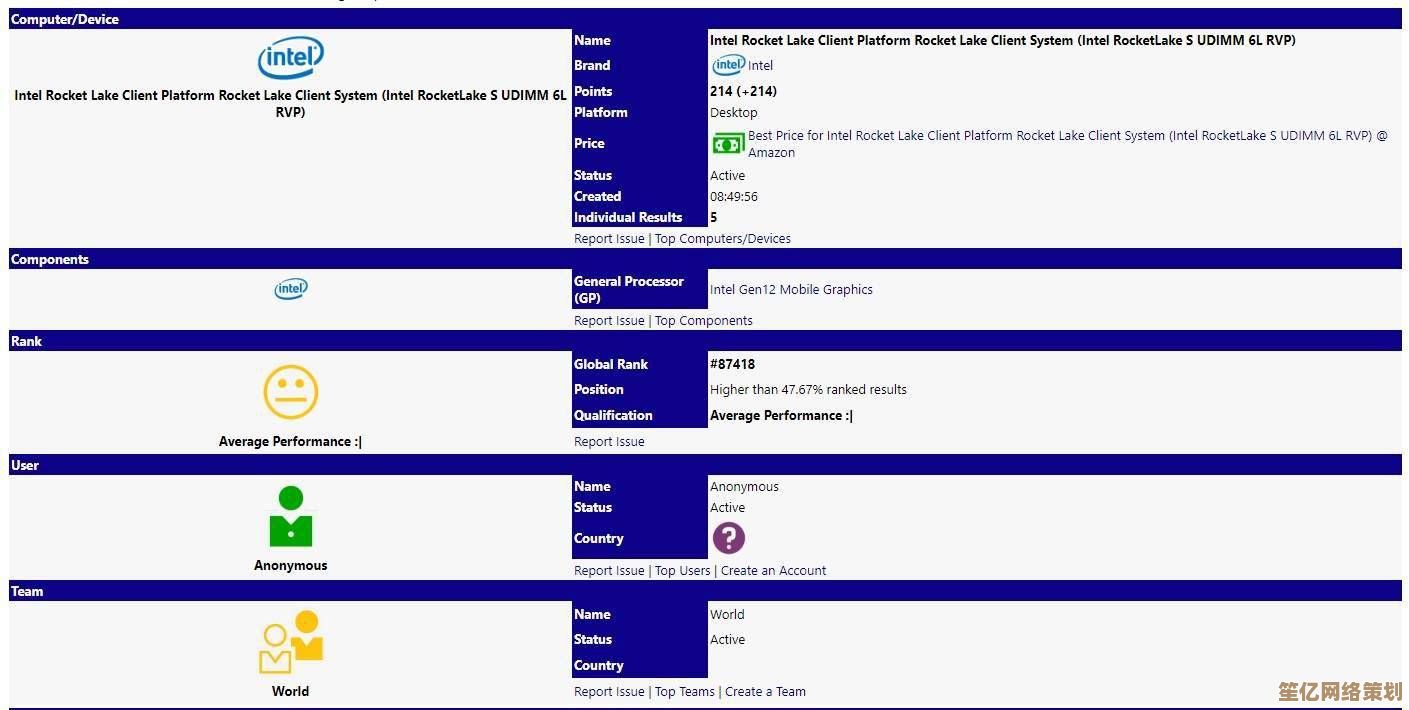Open Create a Team link
Viewport: 1409px width, 710px height.
point(765,692)
